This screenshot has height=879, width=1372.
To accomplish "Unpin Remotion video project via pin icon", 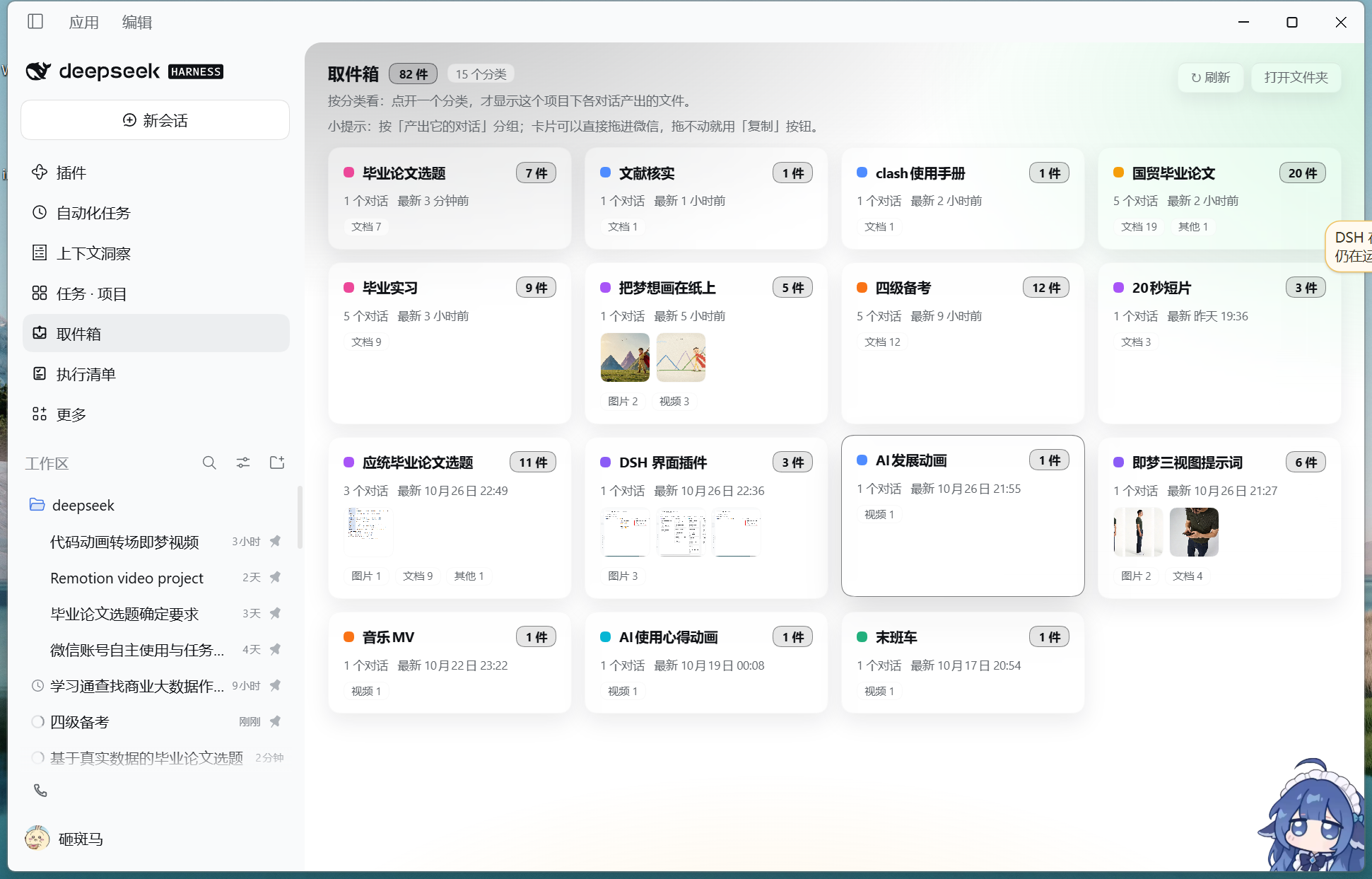I will (x=276, y=577).
